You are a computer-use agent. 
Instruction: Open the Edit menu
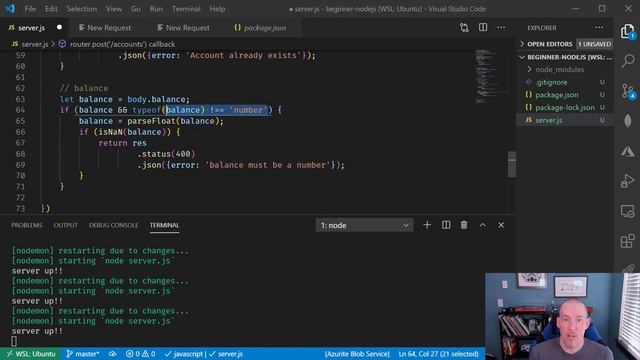tap(51, 9)
